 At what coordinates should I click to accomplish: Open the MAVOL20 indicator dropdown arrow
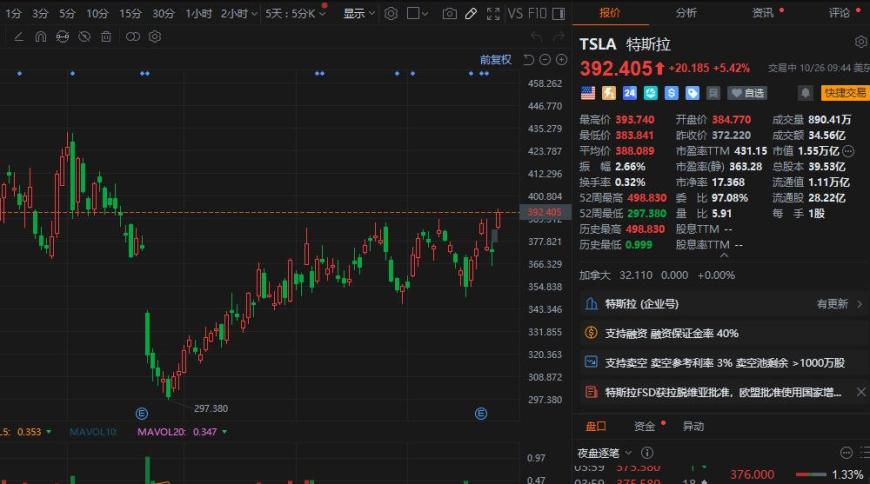point(224,432)
